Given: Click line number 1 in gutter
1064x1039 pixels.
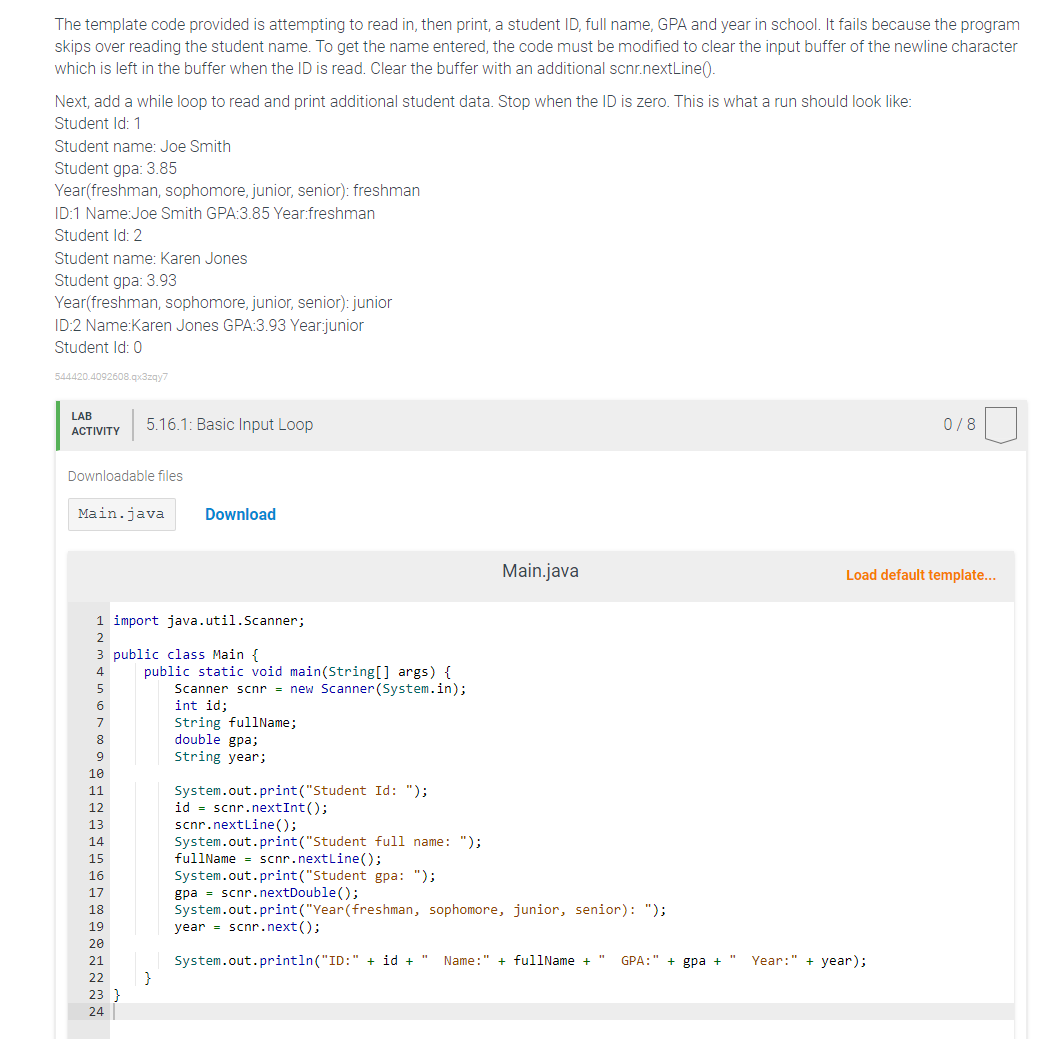Looking at the screenshot, I should coord(100,620).
